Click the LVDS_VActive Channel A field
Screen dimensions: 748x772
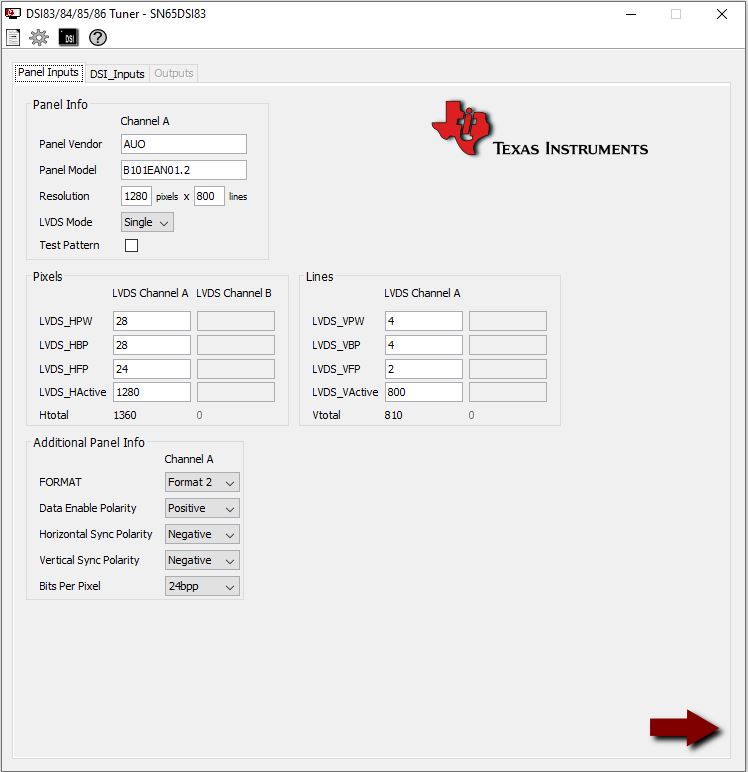423,392
